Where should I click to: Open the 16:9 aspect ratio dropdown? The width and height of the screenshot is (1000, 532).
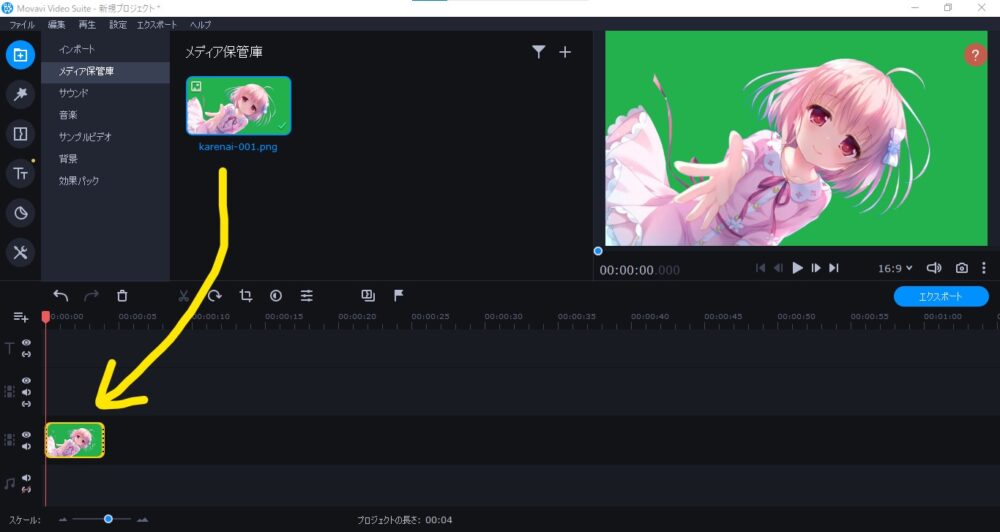pyautogui.click(x=895, y=269)
